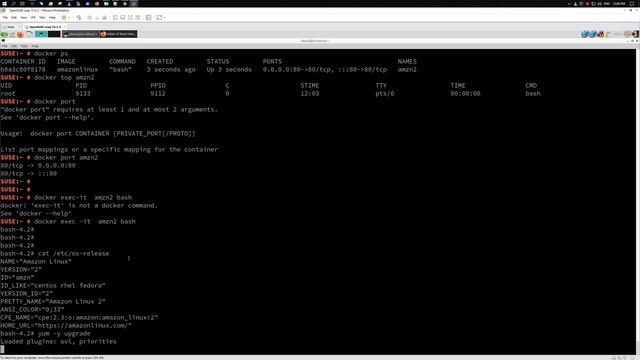
Task: Switch to Firefox Index of /linux window
Action: point(118,34)
